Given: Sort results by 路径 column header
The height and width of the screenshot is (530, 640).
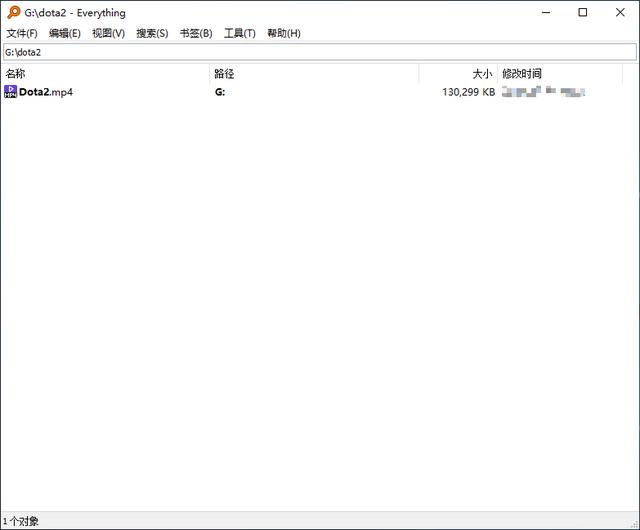Looking at the screenshot, I should click(314, 73).
